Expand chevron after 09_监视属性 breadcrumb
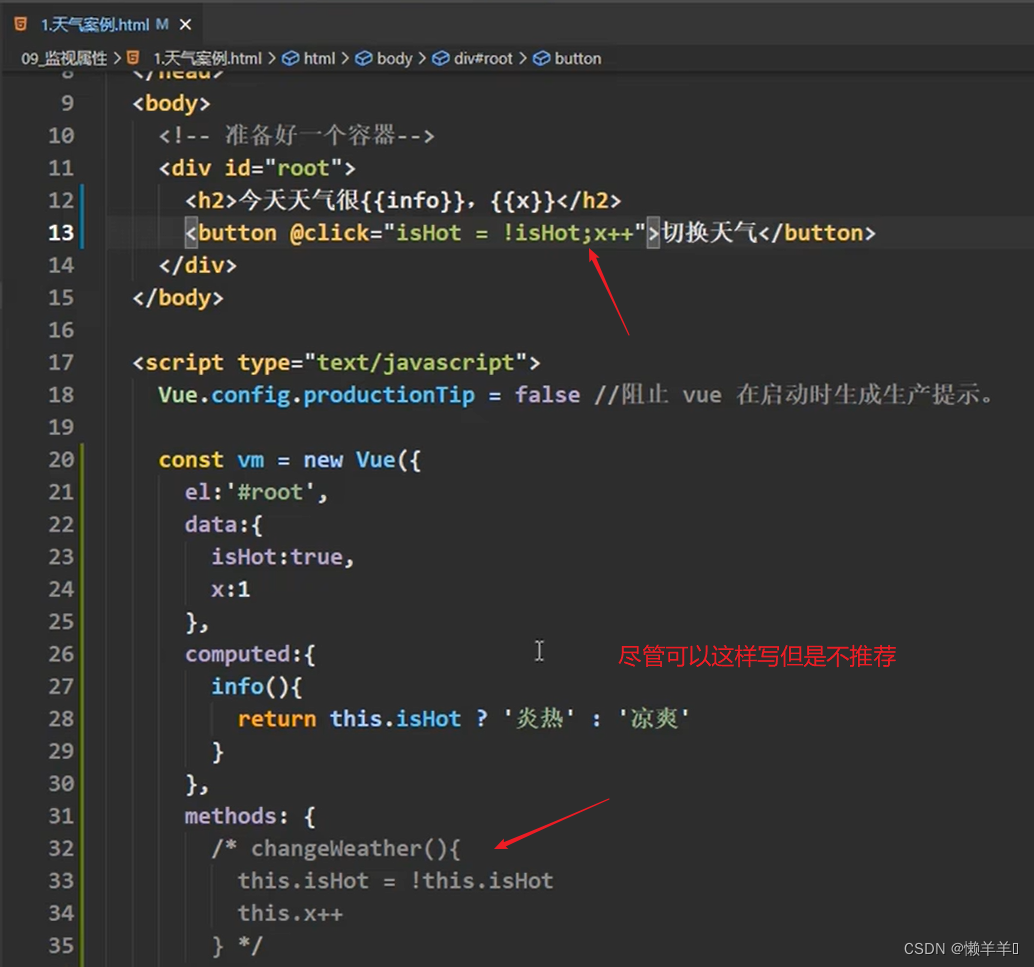1034x967 pixels. (x=117, y=59)
